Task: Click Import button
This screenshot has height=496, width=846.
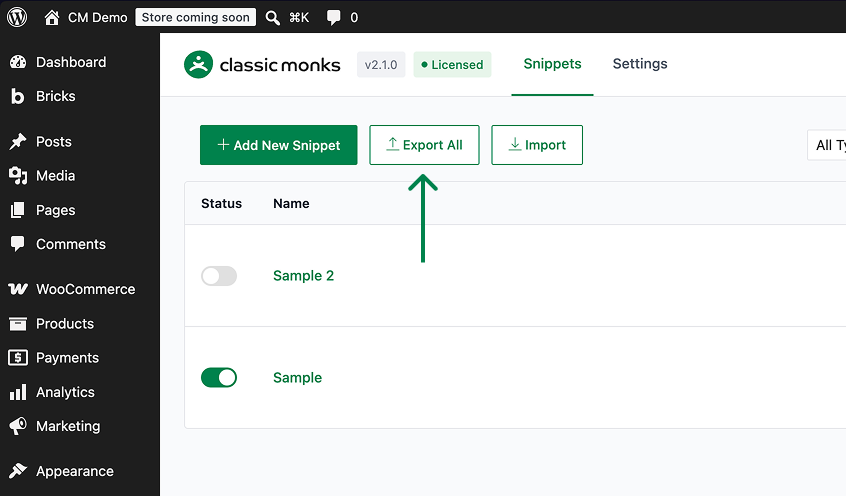Action: click(537, 145)
